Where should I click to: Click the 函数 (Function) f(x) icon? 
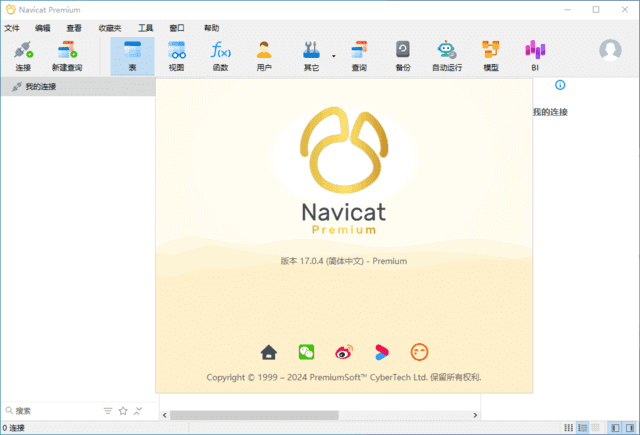tap(220, 55)
